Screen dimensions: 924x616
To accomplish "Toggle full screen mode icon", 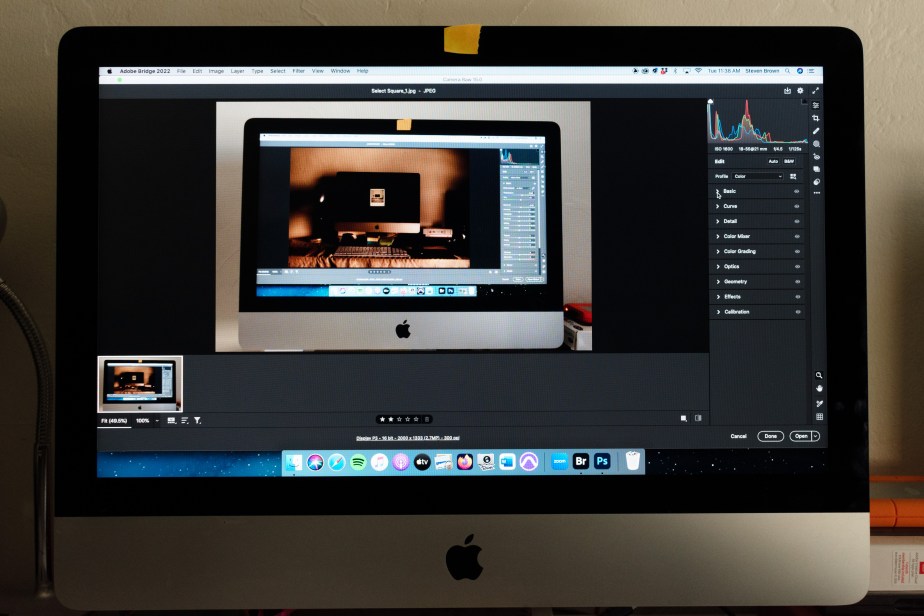I will click(815, 91).
